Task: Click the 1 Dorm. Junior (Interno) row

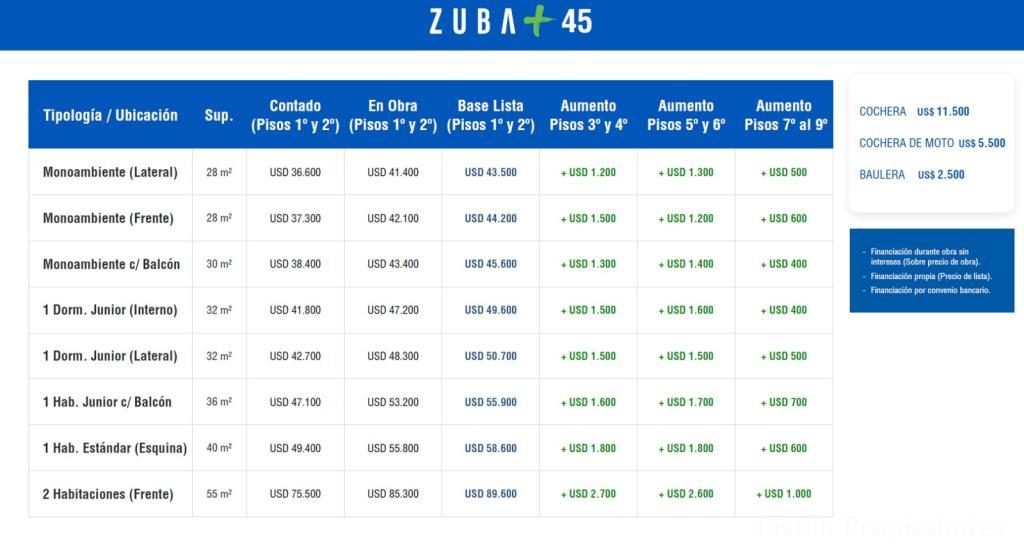Action: (x=430, y=310)
